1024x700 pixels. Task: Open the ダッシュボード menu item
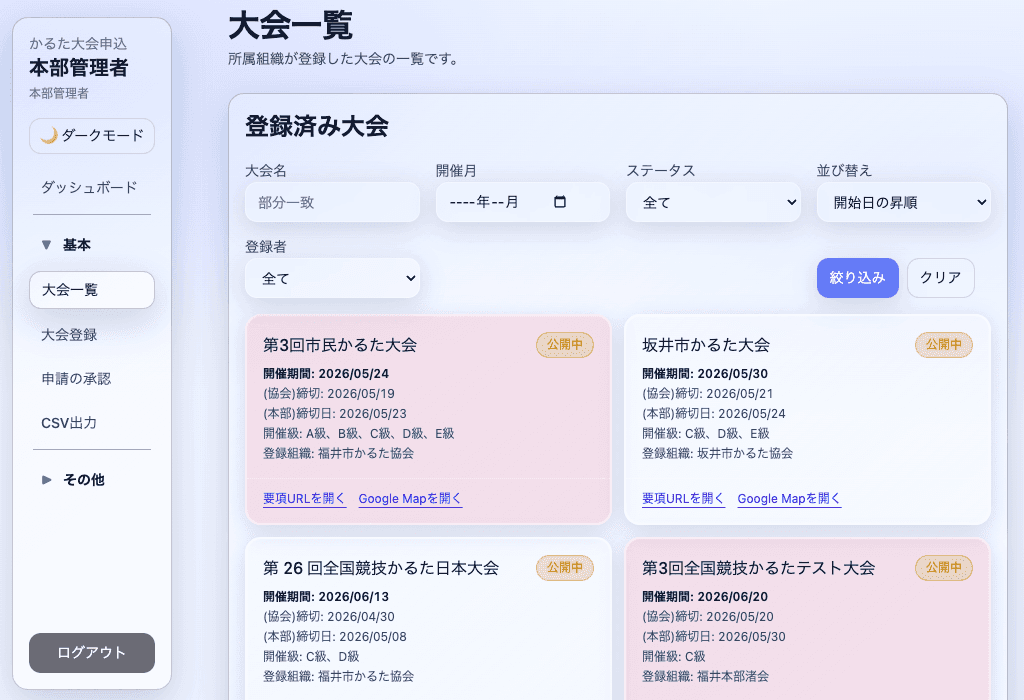(89, 187)
